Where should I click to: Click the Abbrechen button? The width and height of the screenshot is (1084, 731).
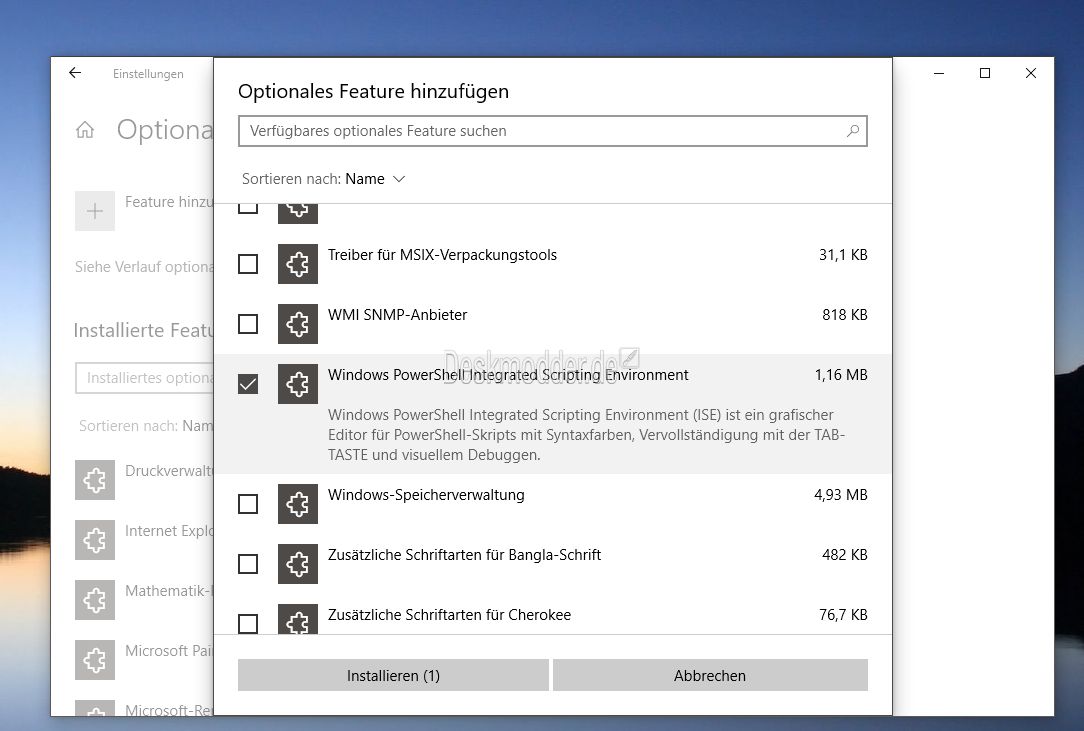(710, 676)
